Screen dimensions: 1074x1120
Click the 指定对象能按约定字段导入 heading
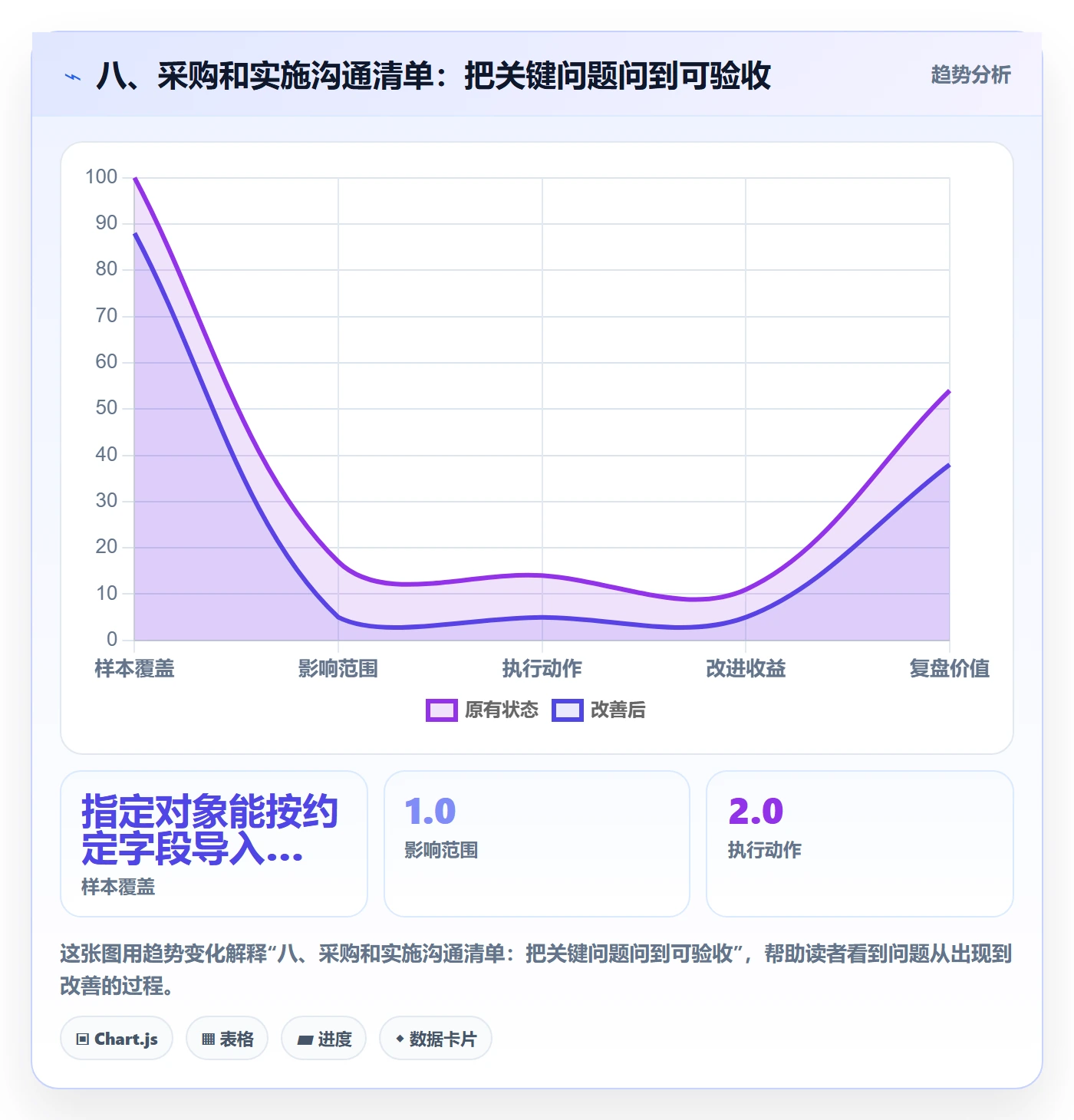209,829
